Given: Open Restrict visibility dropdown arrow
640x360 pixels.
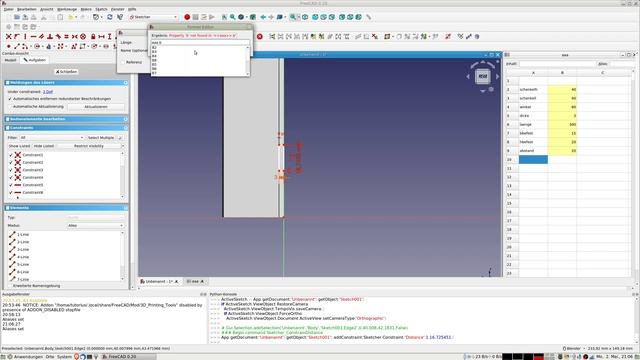Looking at the screenshot, I should pos(123,146).
